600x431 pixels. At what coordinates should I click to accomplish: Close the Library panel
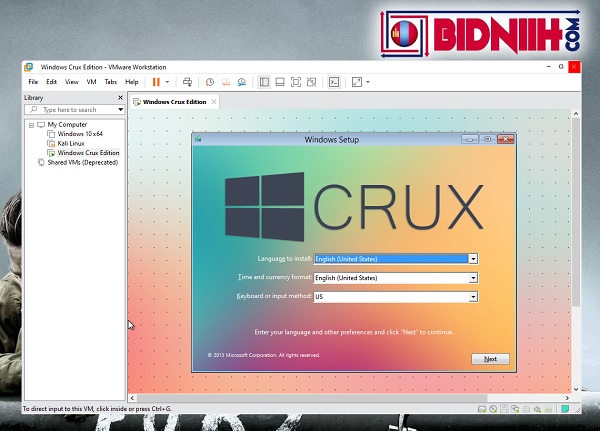(121, 98)
